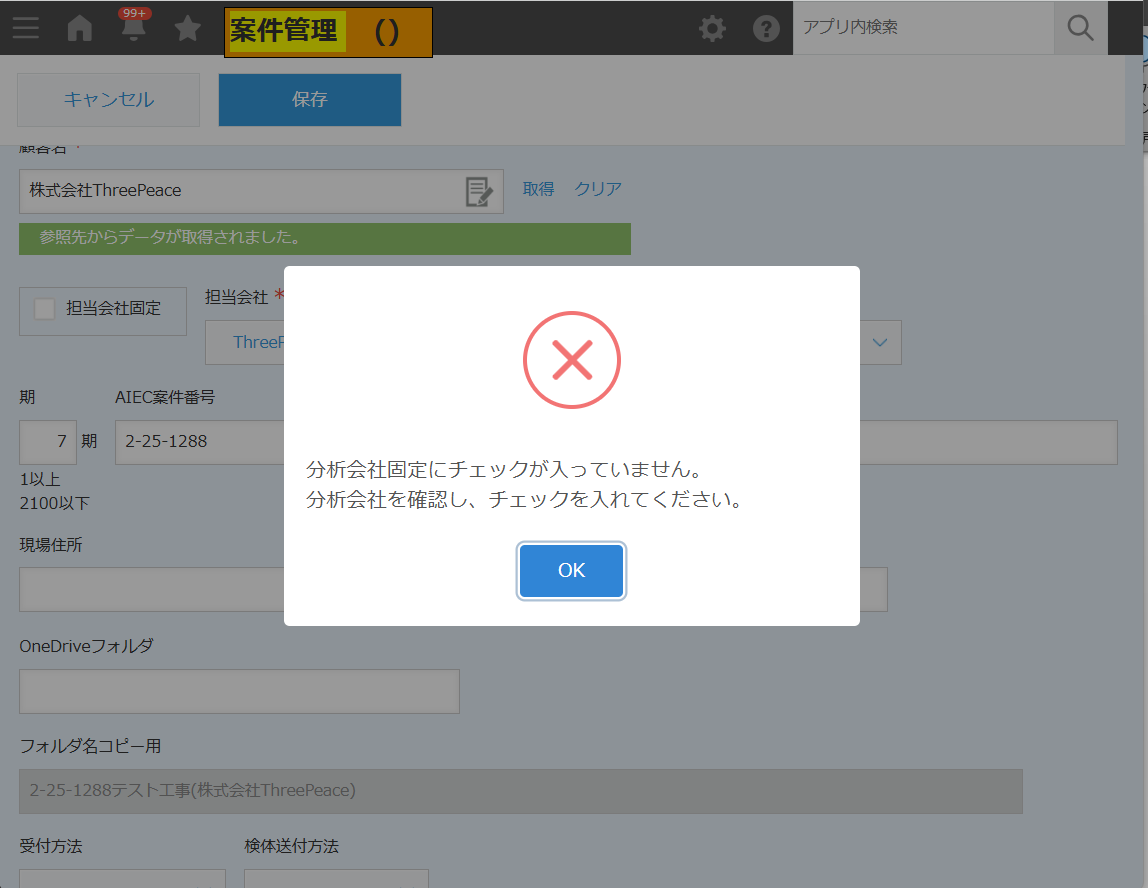Click the 保存 button

[x=310, y=100]
